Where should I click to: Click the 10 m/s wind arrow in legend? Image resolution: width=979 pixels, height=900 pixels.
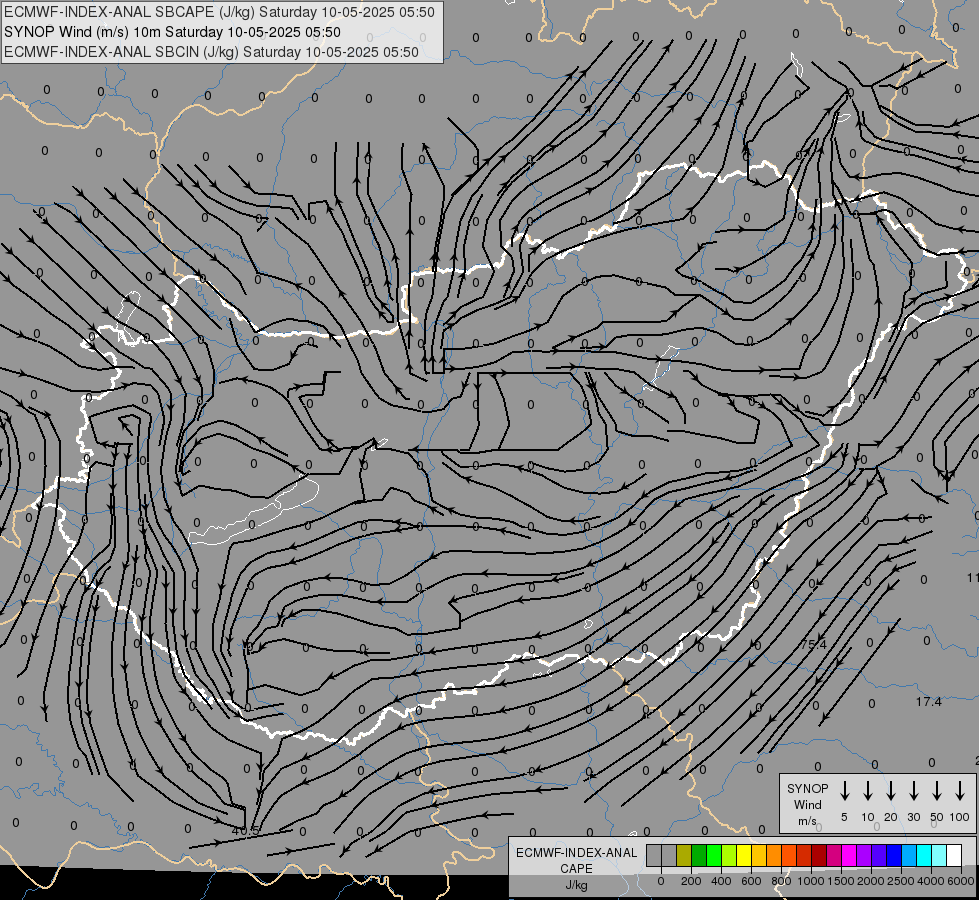point(867,791)
